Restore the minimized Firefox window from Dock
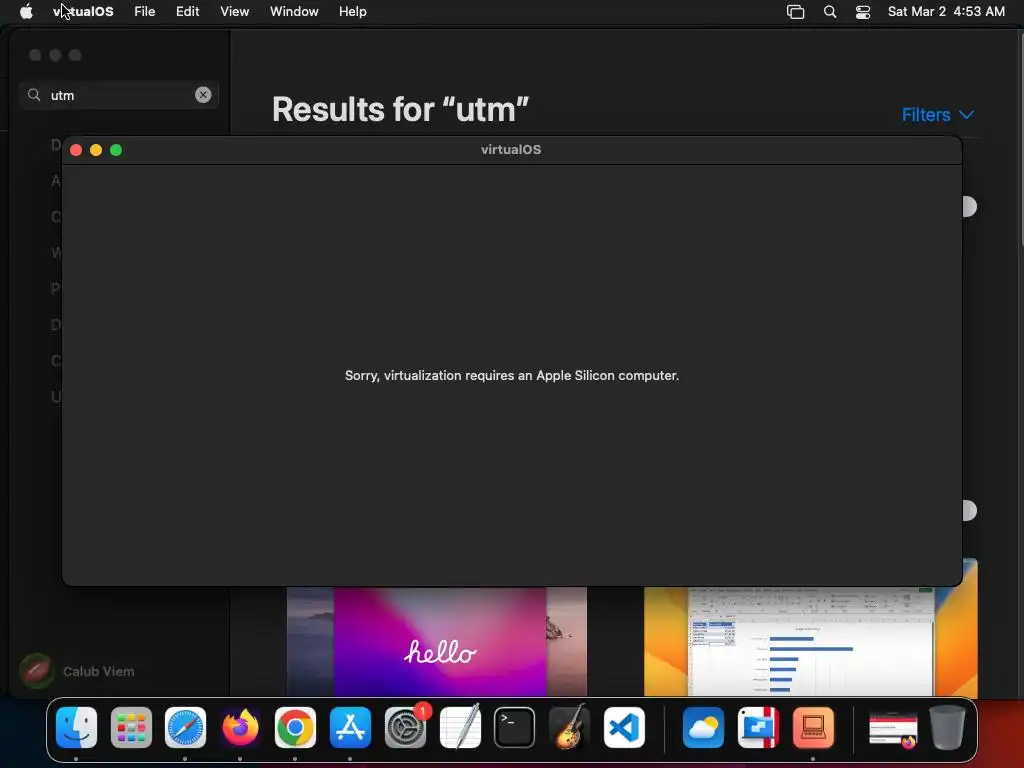The height and width of the screenshot is (768, 1024). 893,729
